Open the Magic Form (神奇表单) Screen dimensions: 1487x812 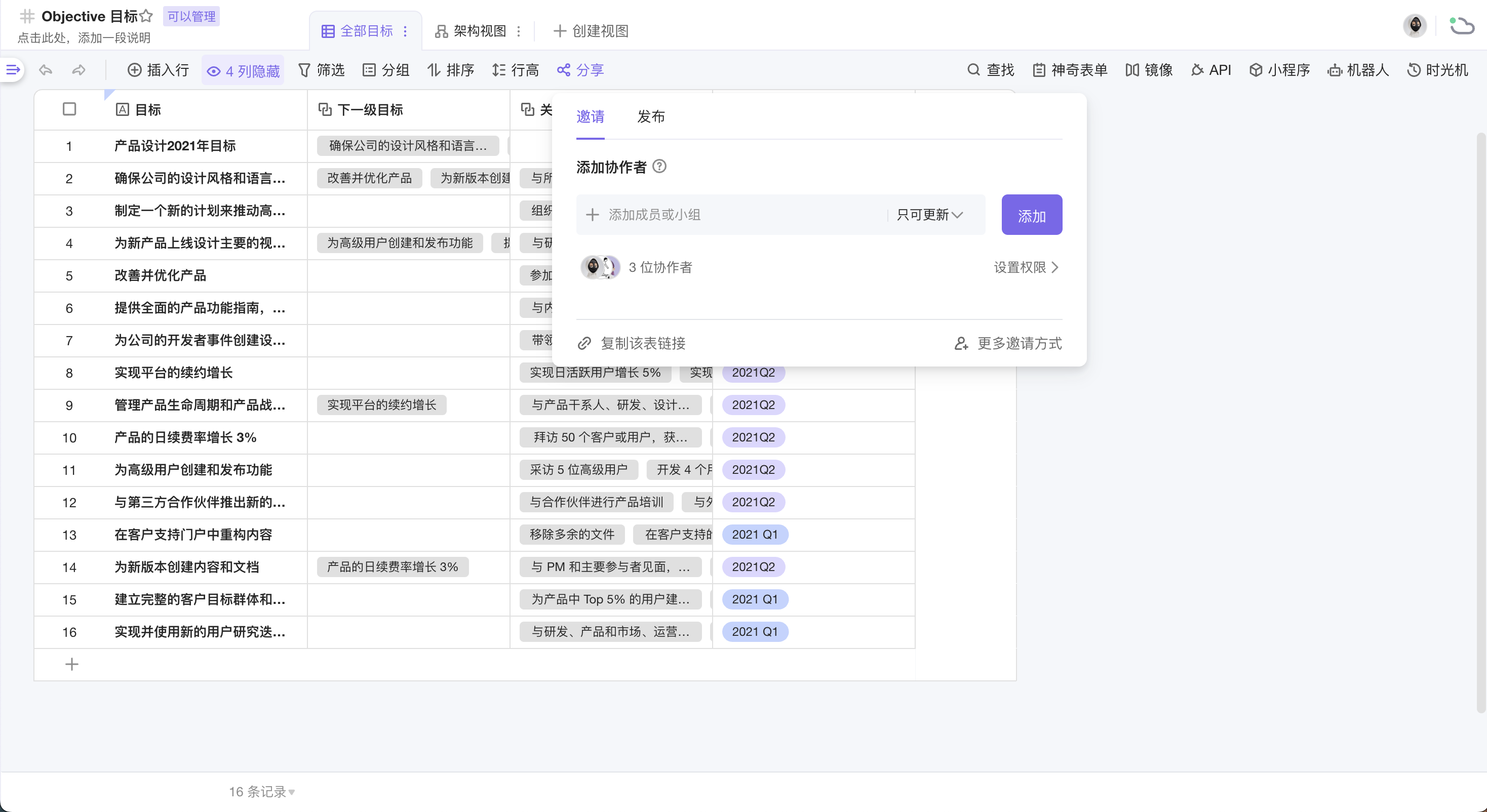click(x=1070, y=70)
